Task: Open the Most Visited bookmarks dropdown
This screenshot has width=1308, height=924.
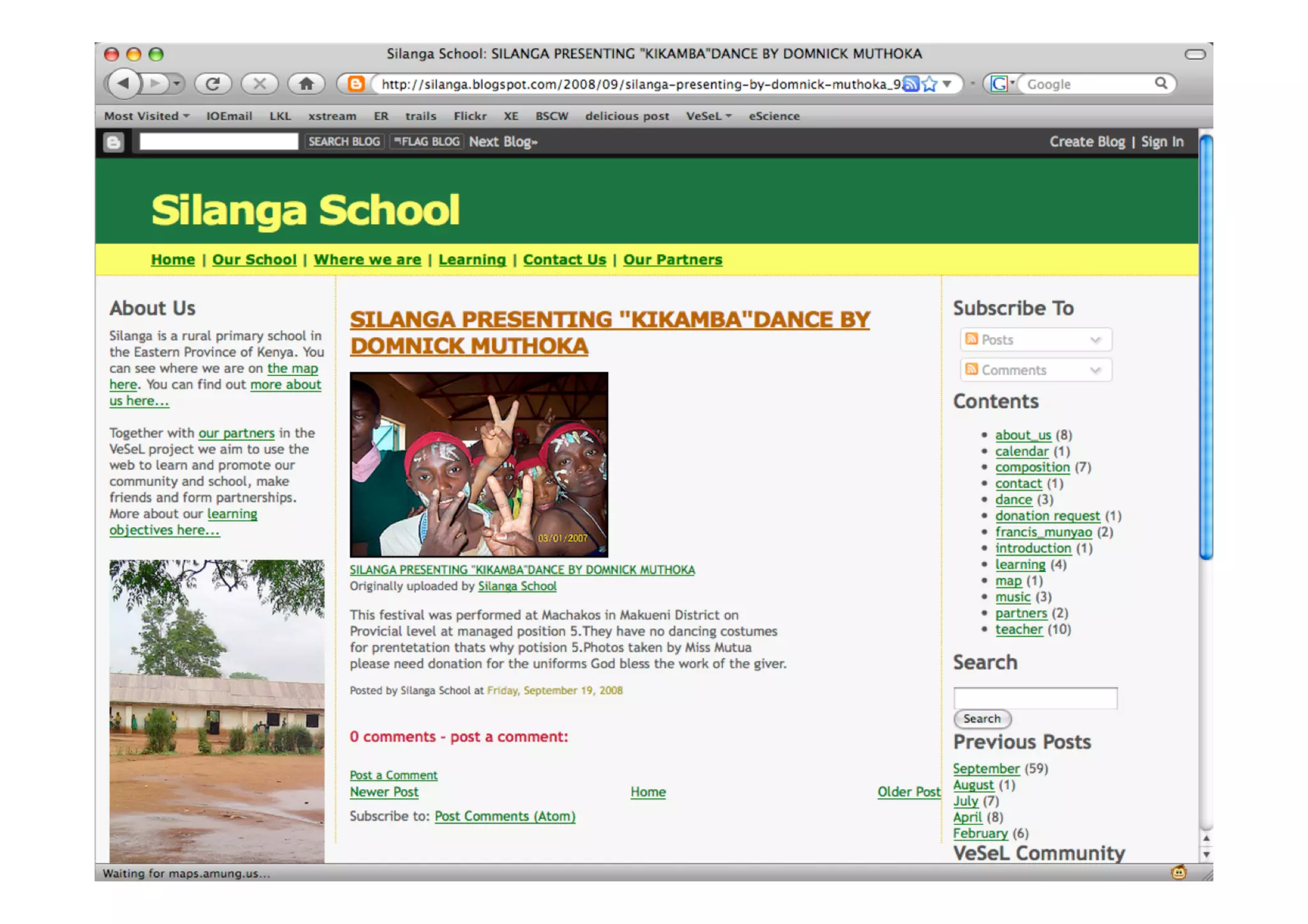Action: coord(147,116)
